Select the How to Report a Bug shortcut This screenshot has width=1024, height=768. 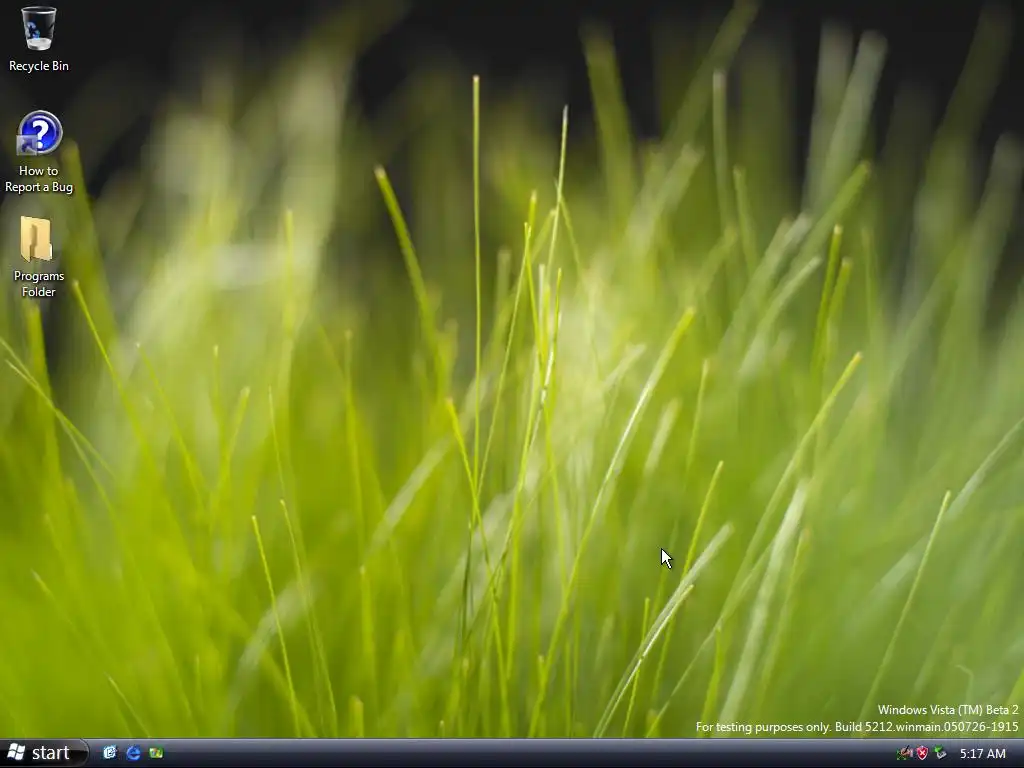click(39, 133)
